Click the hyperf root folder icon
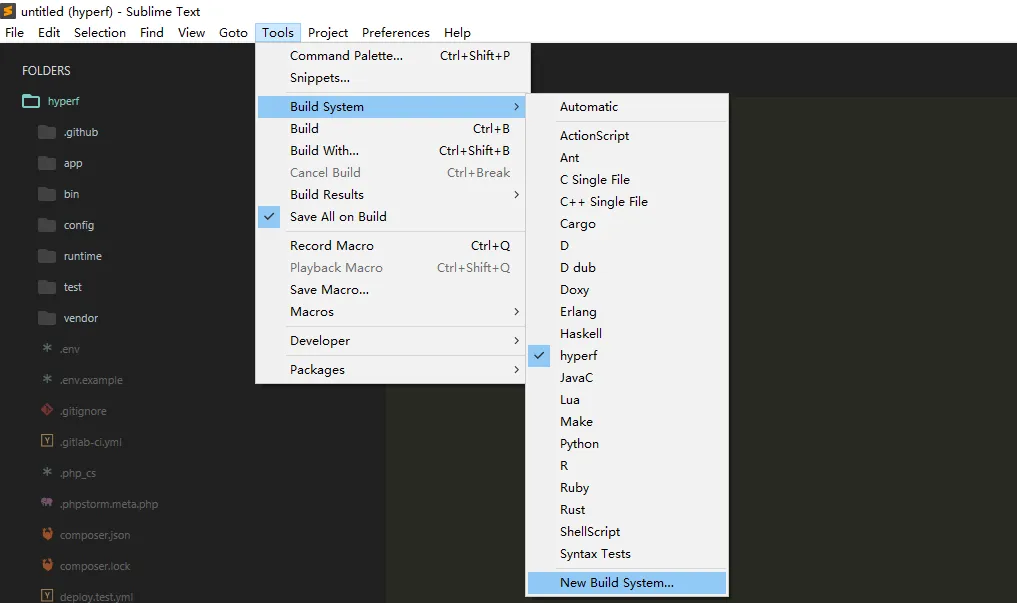 point(30,101)
